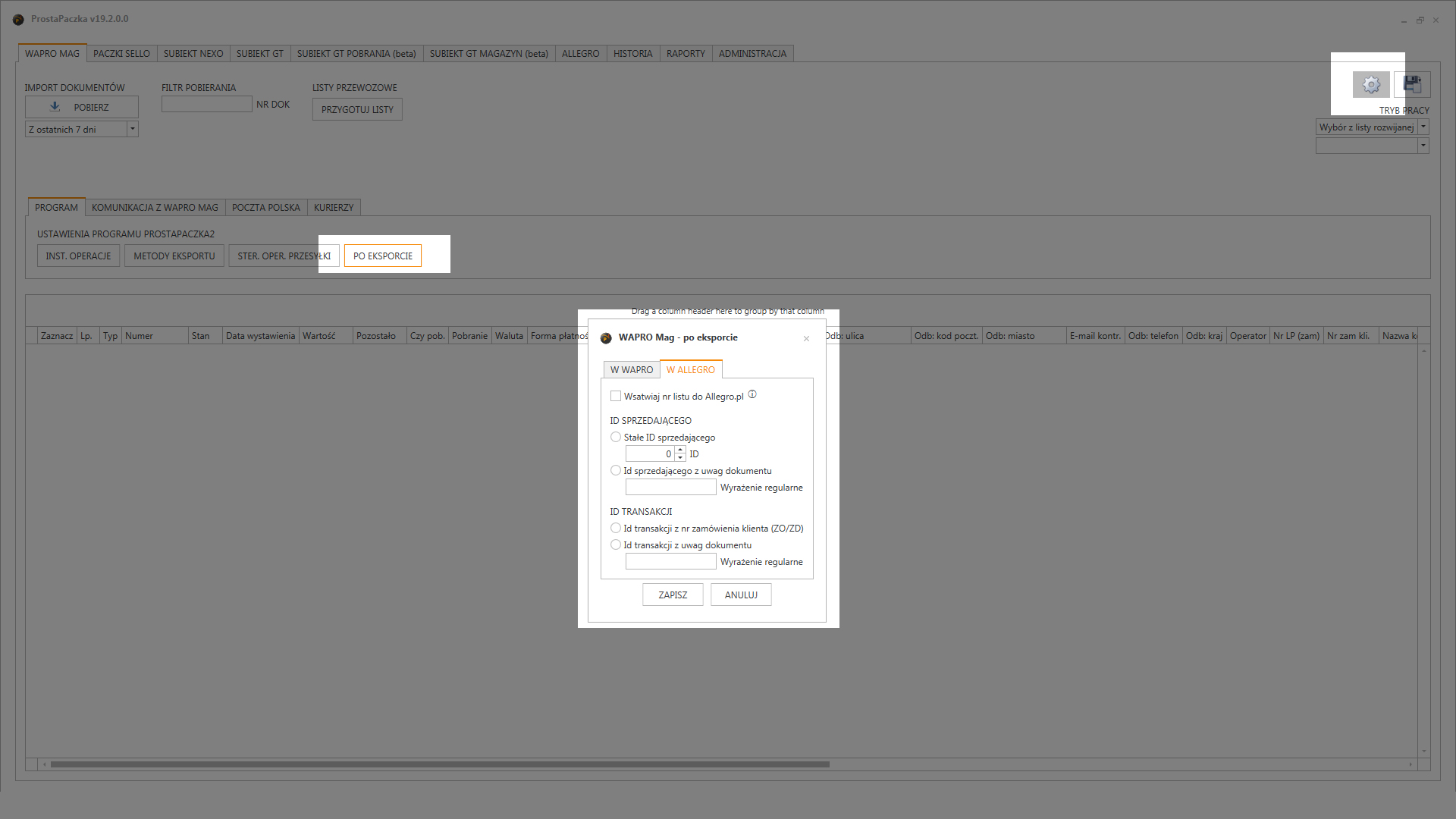The height and width of the screenshot is (819, 1456).
Task: Select Stałe ID sprzedającego option
Action: (616, 437)
